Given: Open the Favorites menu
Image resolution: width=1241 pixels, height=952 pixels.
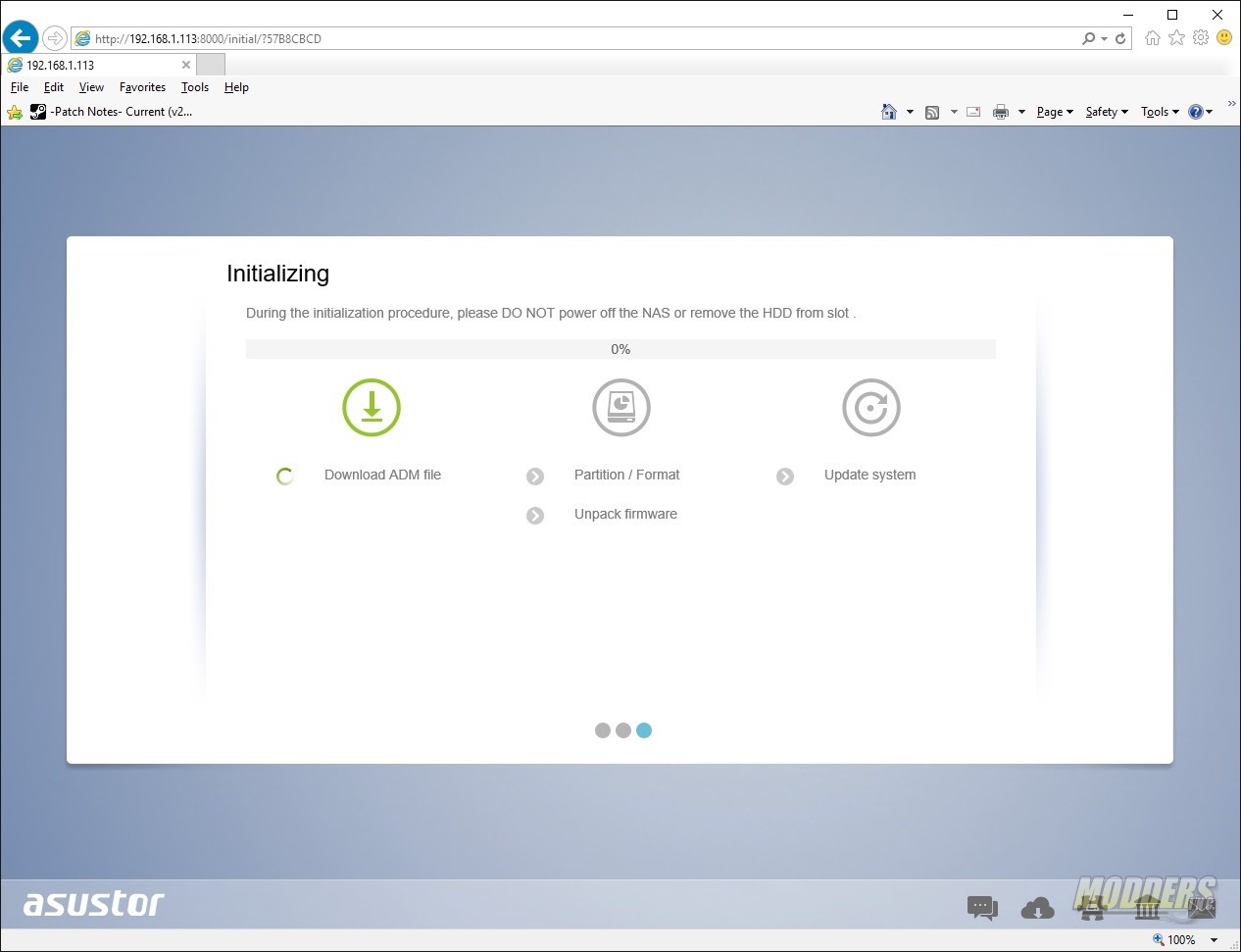Looking at the screenshot, I should [142, 87].
